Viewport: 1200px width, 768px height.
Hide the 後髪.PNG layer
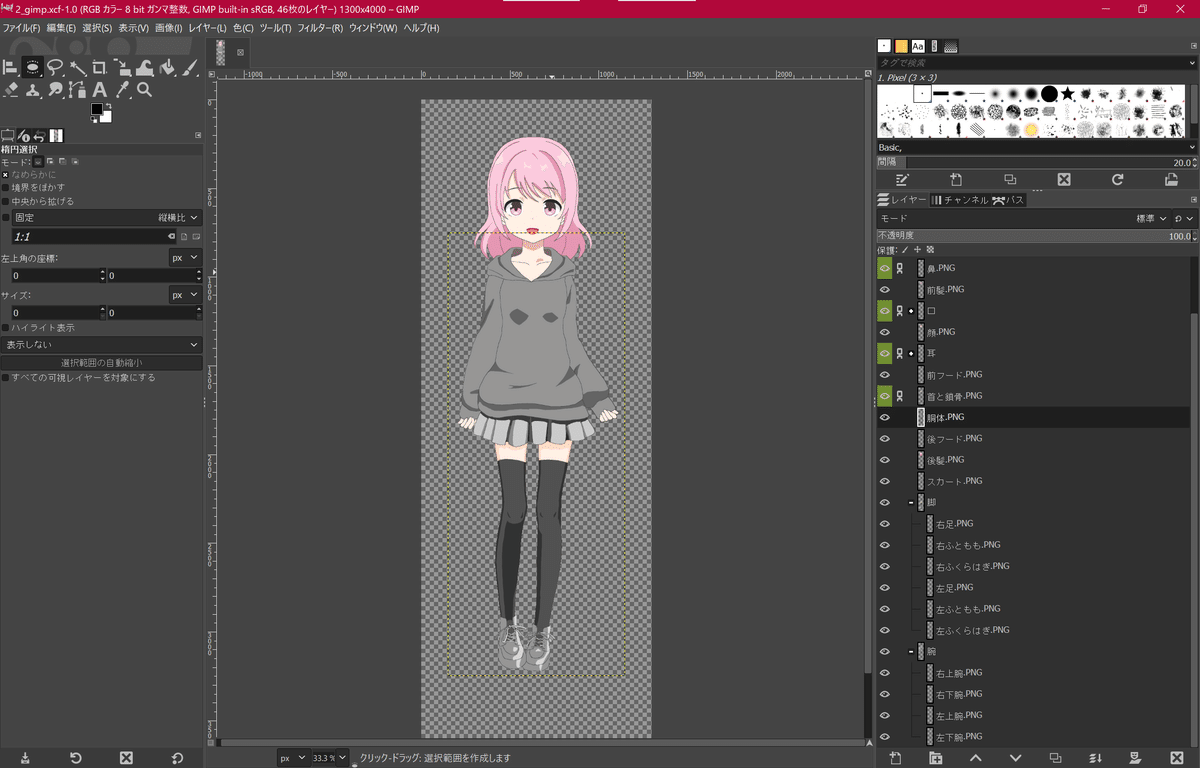tap(884, 460)
